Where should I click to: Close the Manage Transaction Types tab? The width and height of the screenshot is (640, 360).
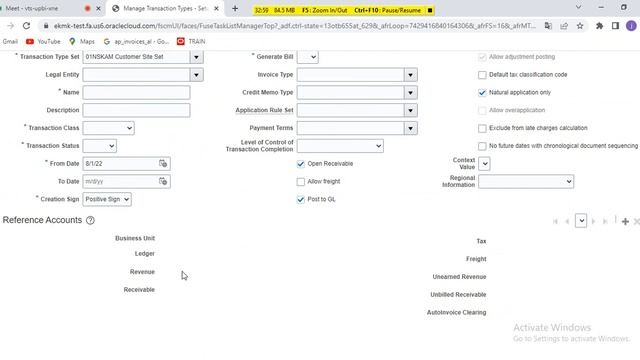216,8
